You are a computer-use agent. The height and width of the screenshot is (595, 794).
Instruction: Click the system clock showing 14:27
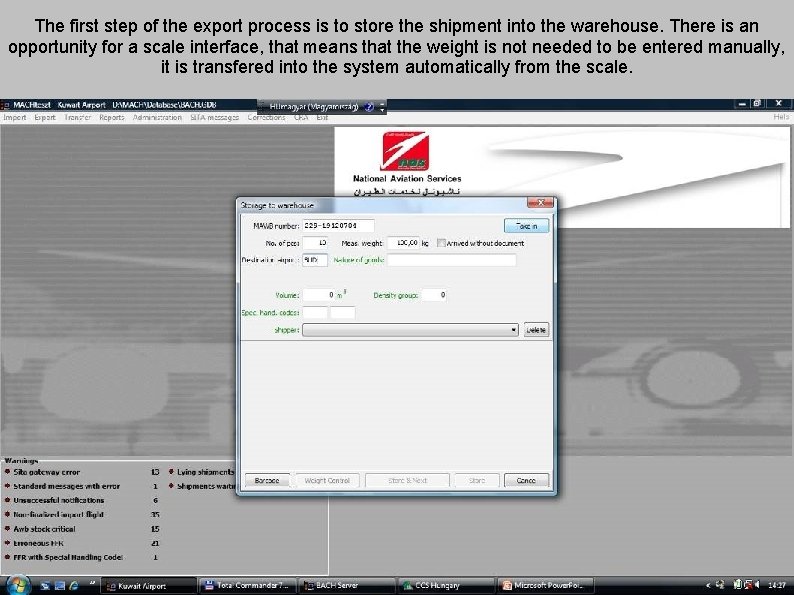click(x=776, y=585)
